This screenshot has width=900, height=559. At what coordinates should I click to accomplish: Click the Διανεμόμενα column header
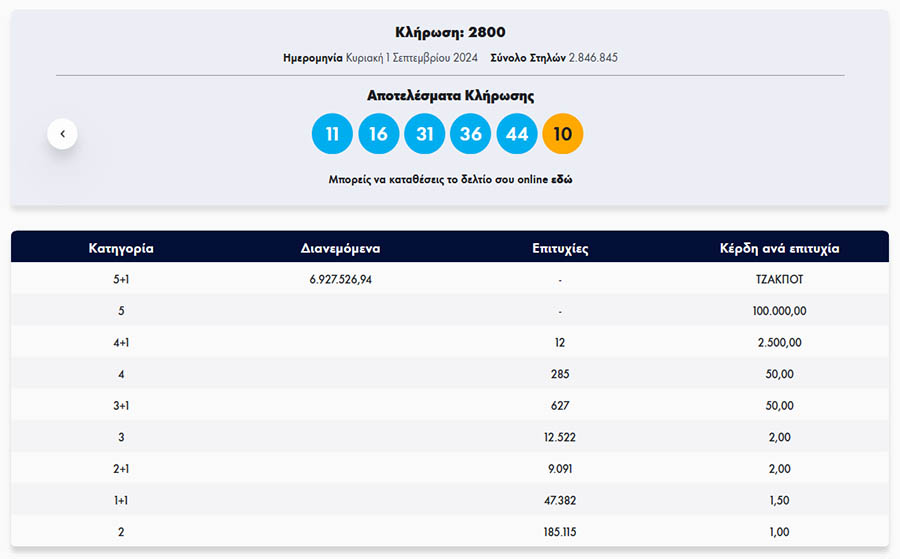click(341, 248)
